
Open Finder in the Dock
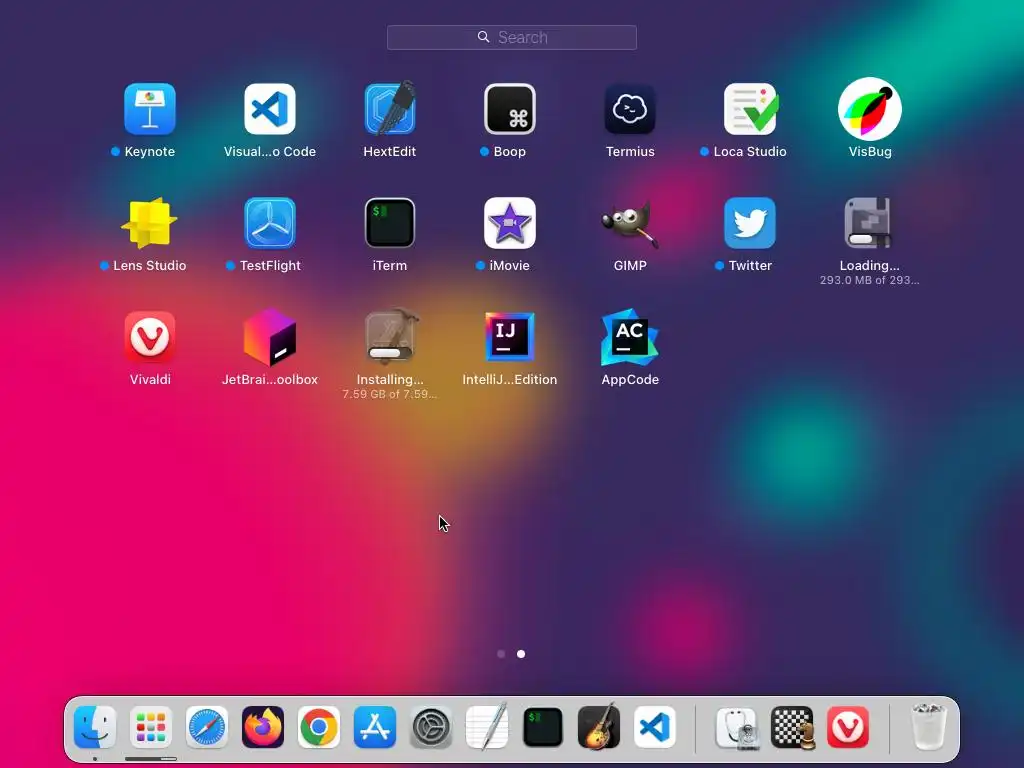coord(95,727)
